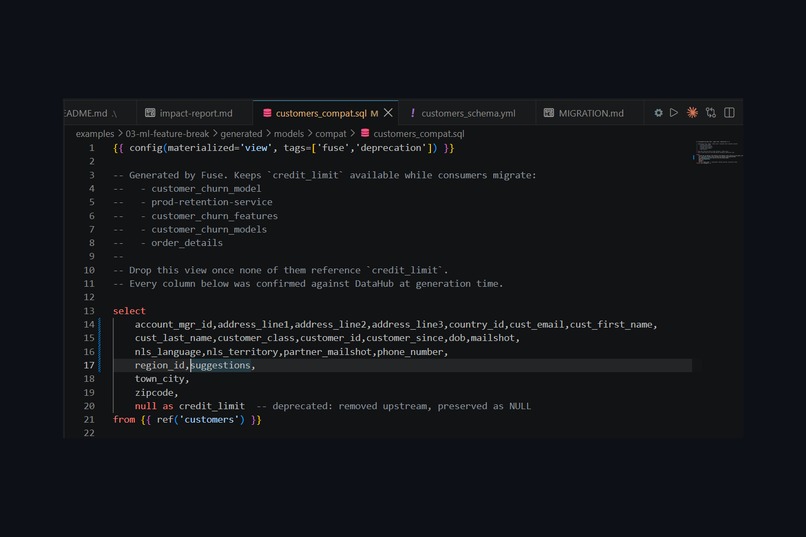Open the 'examples' breadcrumb
Viewport: 806px width, 537px height.
[95, 134]
